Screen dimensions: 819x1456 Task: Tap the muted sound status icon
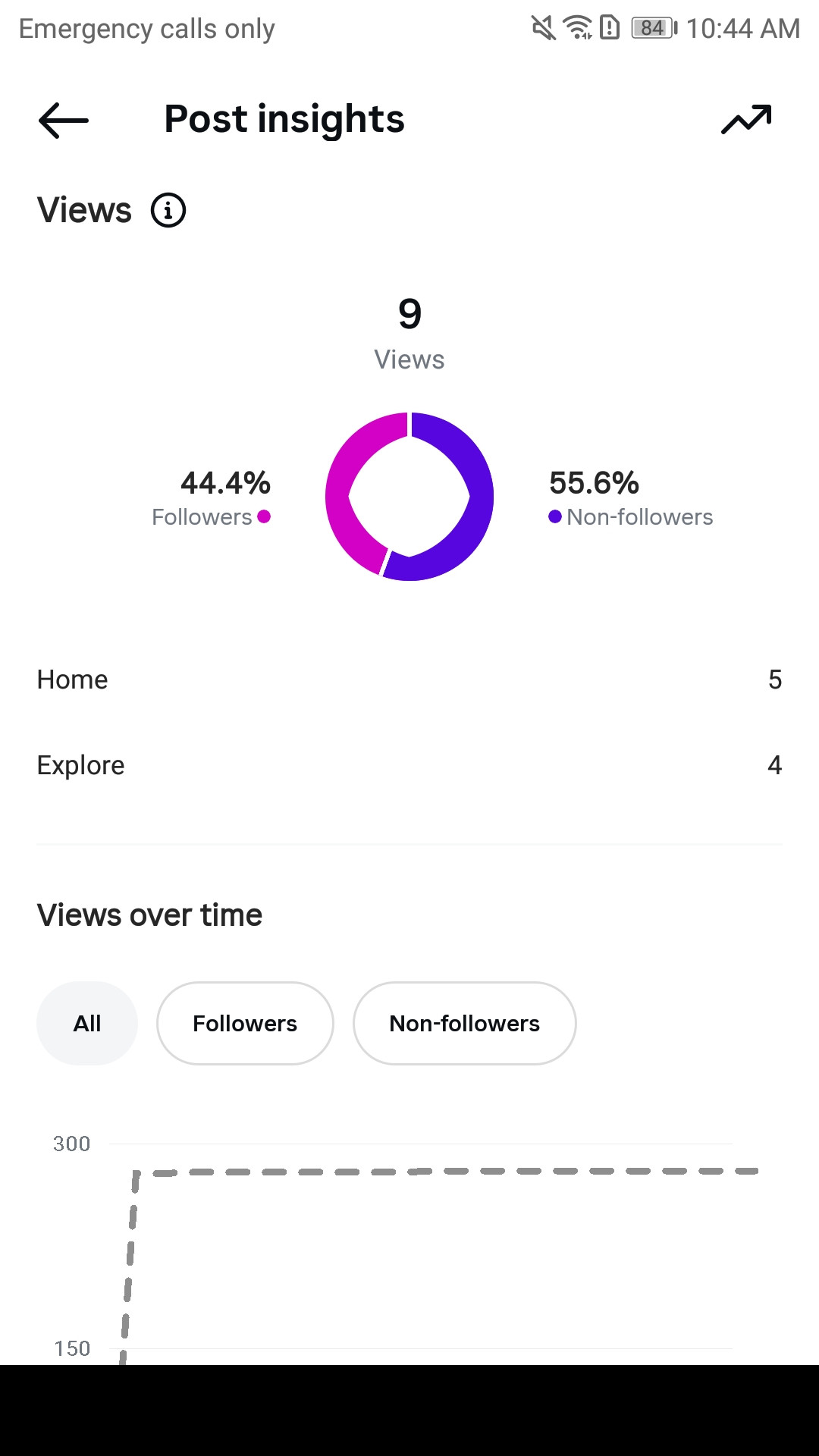(543, 29)
